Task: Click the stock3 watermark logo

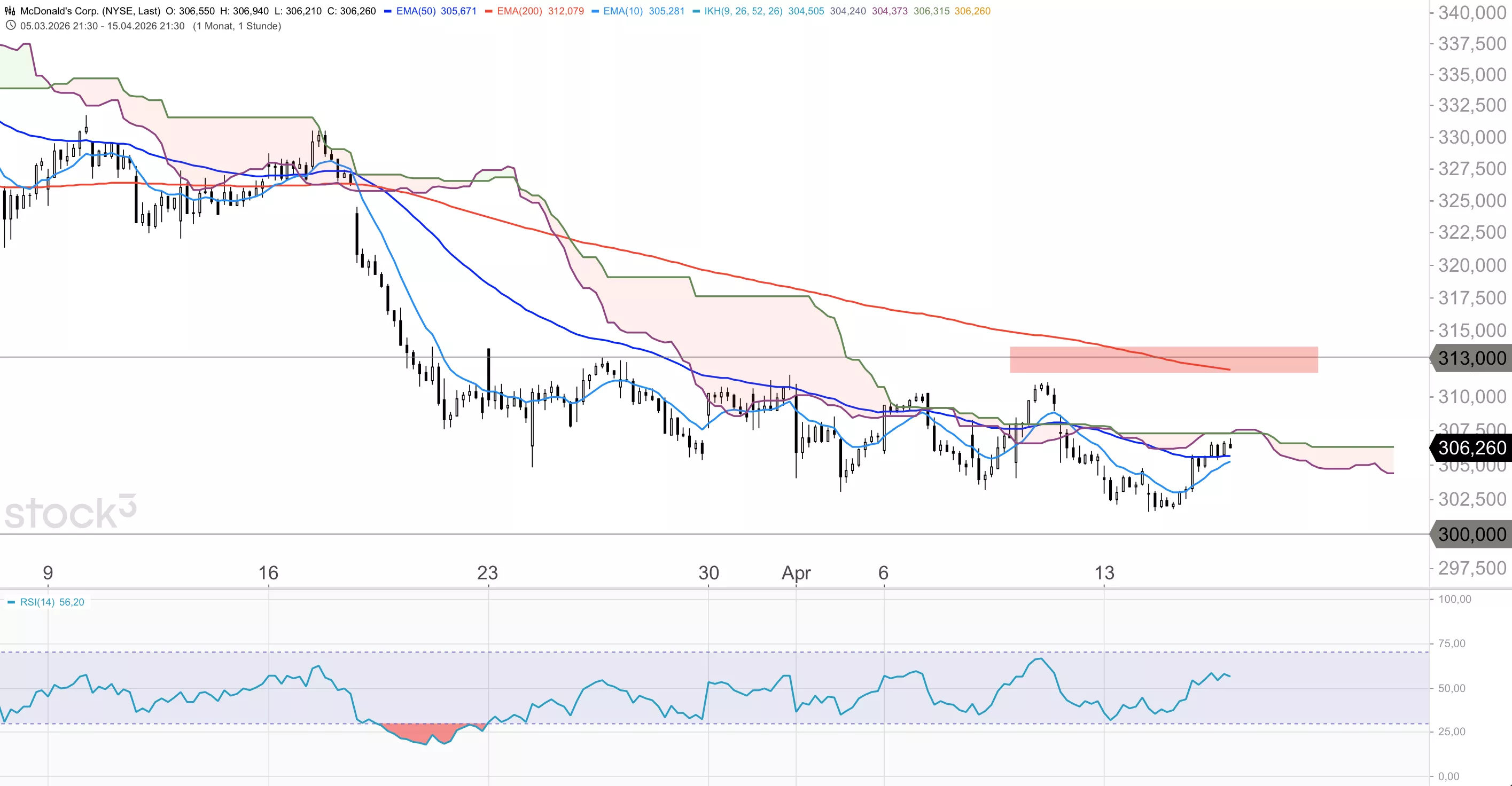Action: click(71, 512)
